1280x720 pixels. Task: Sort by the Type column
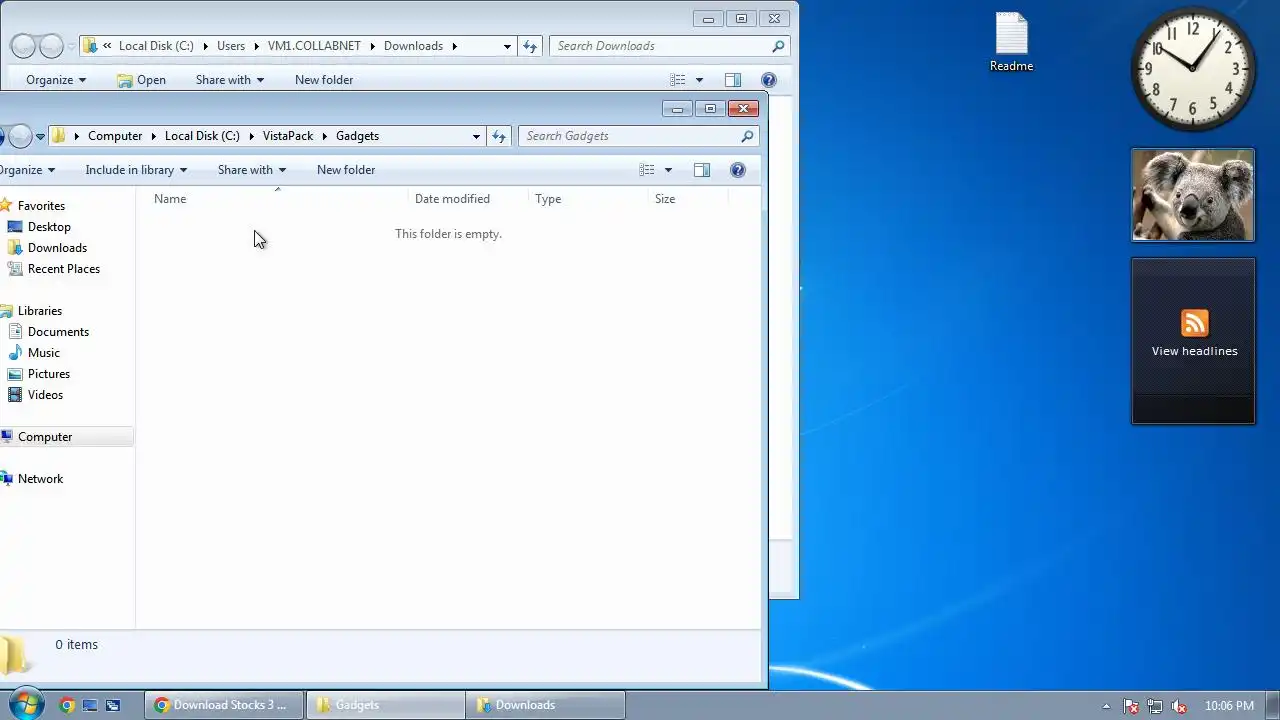(588, 199)
